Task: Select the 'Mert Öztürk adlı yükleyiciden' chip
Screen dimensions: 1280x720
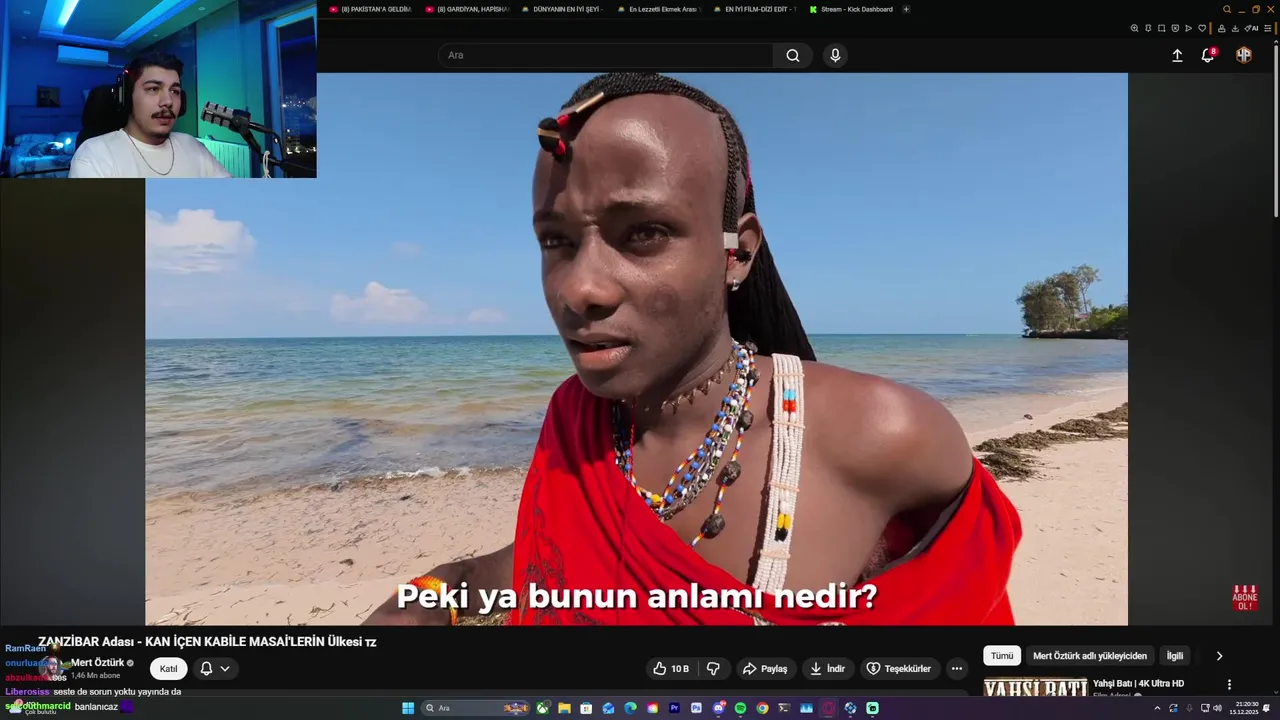Action: tap(1090, 656)
